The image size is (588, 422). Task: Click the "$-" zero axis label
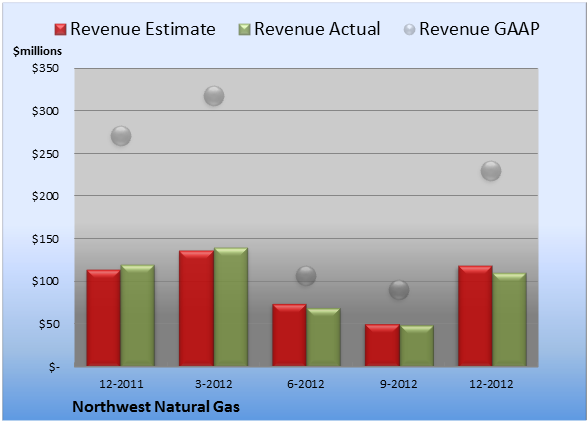(54, 367)
